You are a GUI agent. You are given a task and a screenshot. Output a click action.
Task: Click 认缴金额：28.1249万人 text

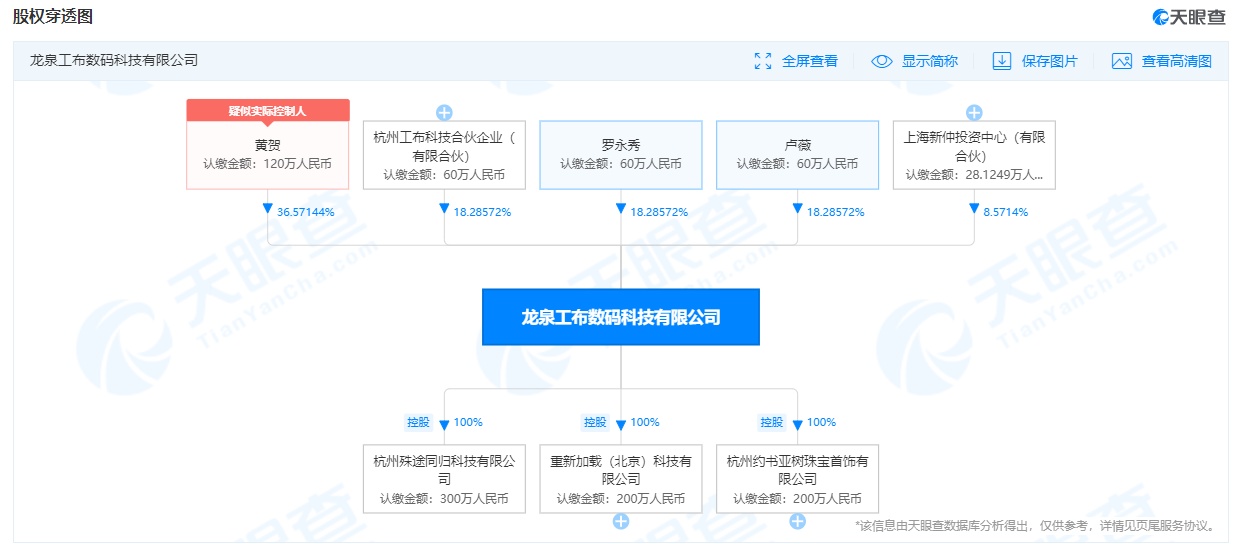point(974,174)
